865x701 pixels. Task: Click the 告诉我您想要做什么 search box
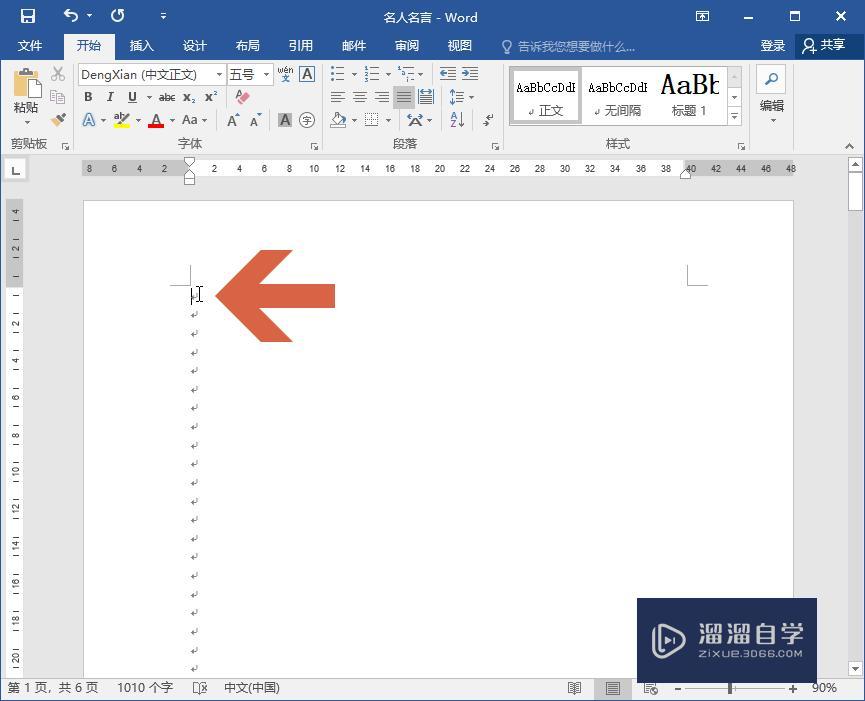point(568,47)
